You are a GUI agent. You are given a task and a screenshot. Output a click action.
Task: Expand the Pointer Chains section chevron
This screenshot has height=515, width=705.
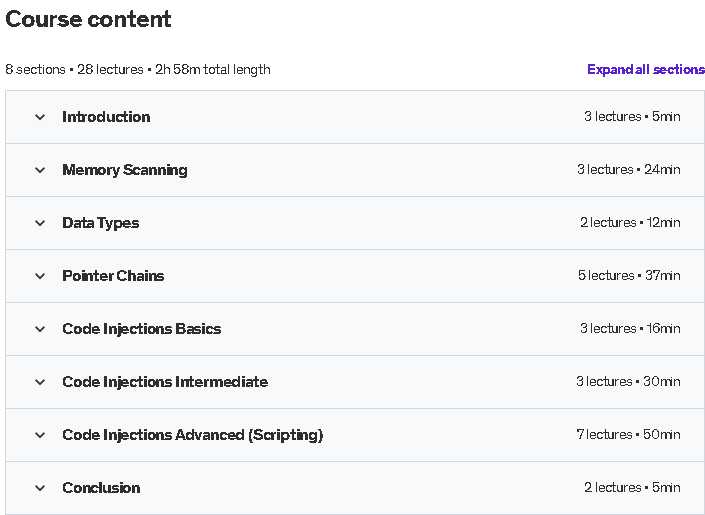tap(40, 276)
